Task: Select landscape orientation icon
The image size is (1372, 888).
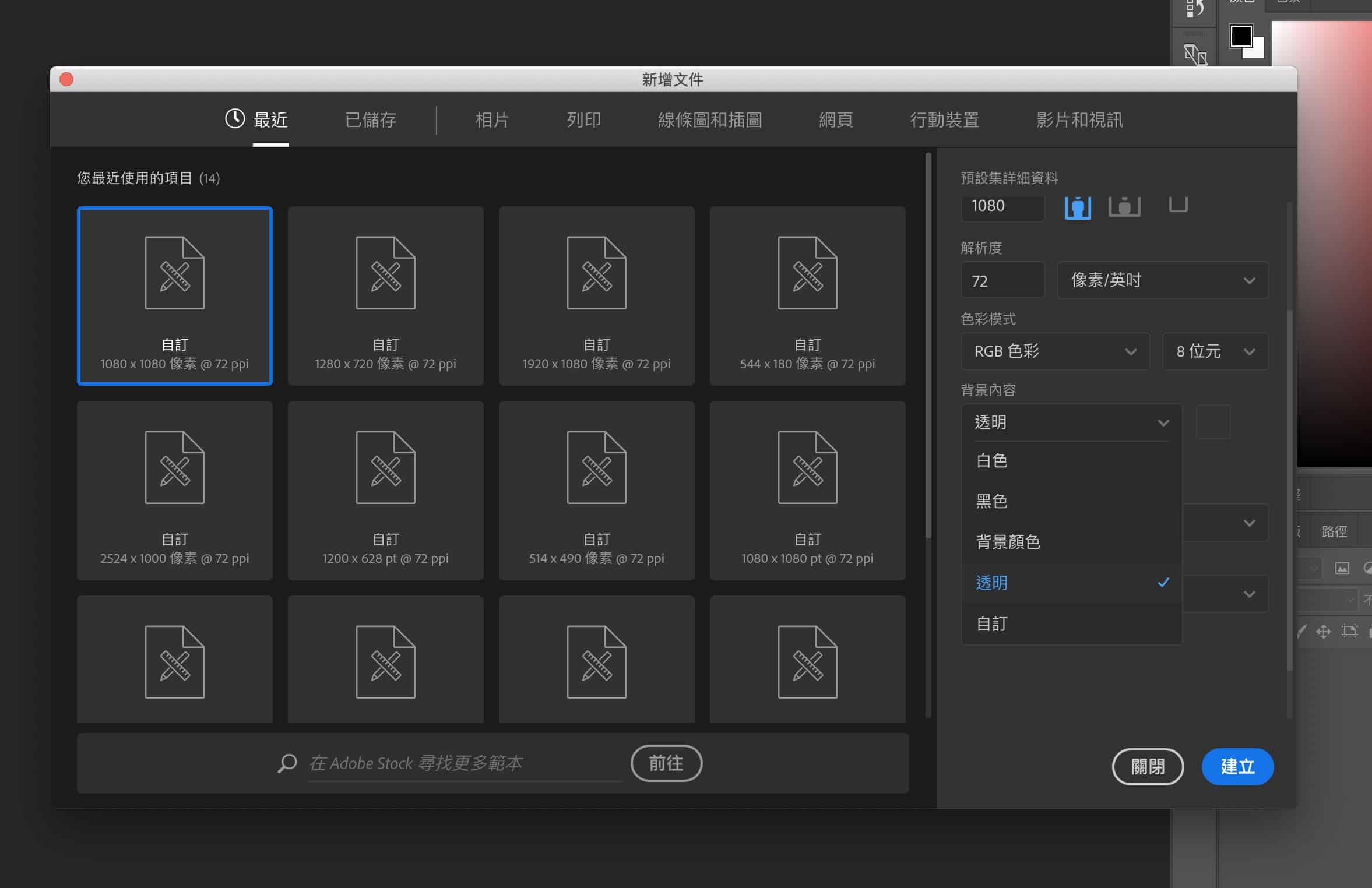Action: (1124, 206)
